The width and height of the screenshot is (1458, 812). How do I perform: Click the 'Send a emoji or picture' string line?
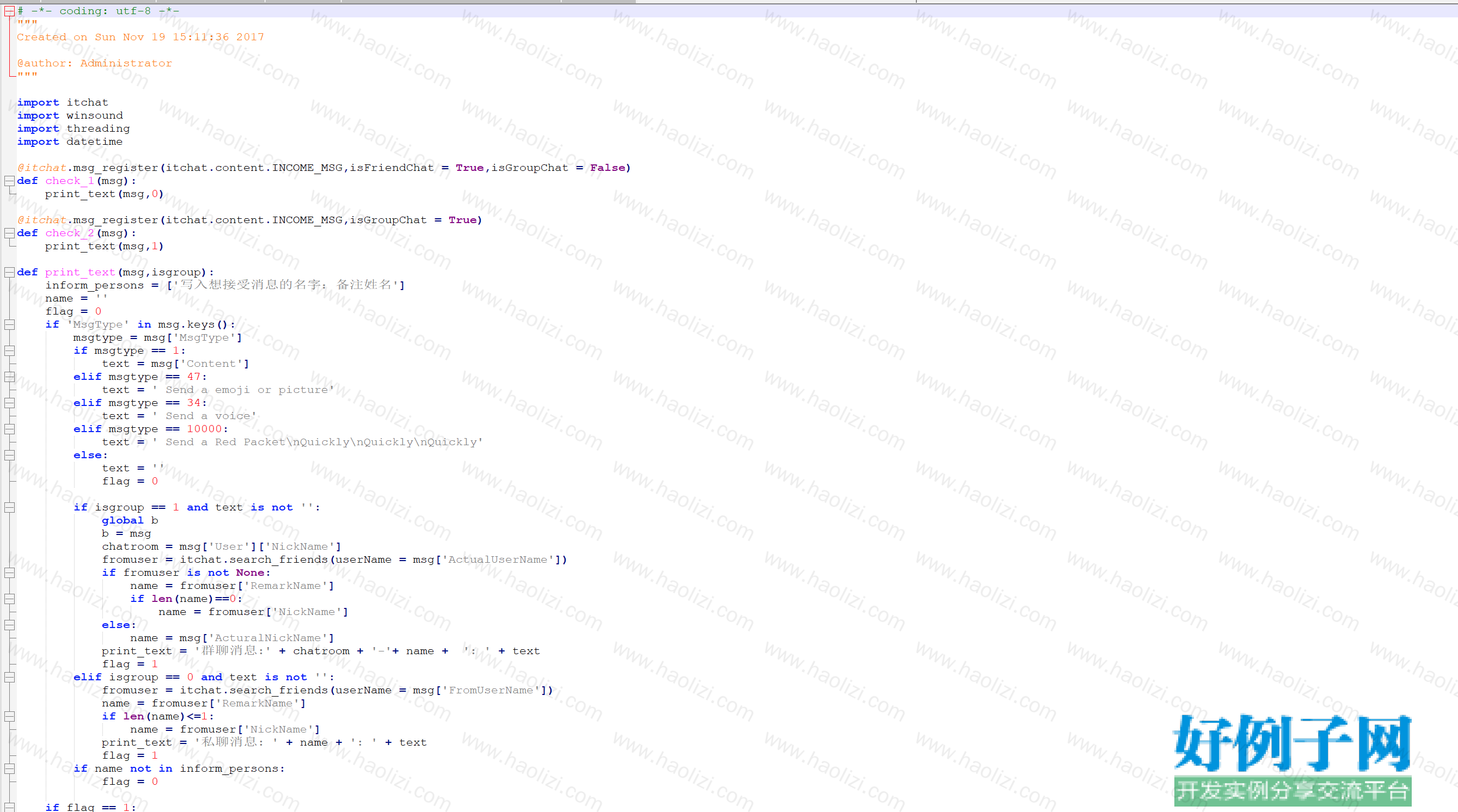point(218,390)
